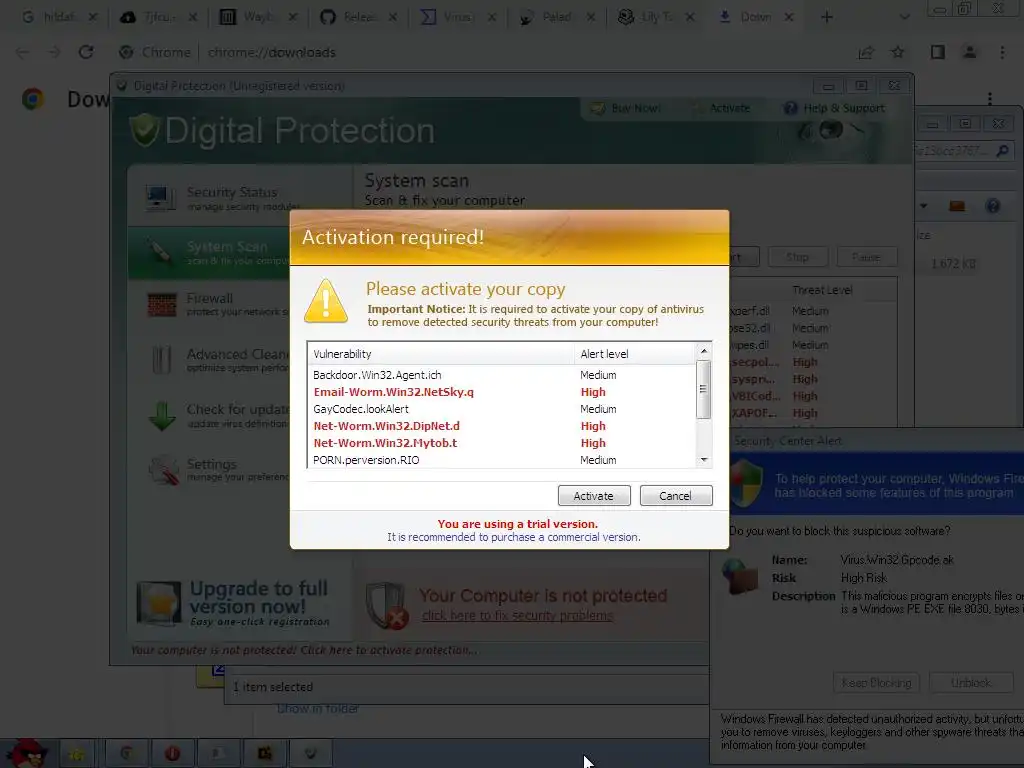Open Settings icon in Digital Protection sidebar
Image resolution: width=1024 pixels, height=768 pixels.
pyautogui.click(x=163, y=470)
